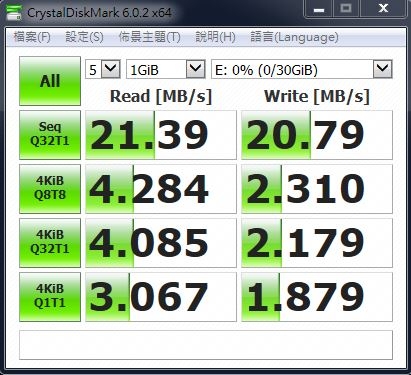Viewport: 411px width, 375px height.
Task: Open the 檔案(F) menu
Action: pos(32,37)
